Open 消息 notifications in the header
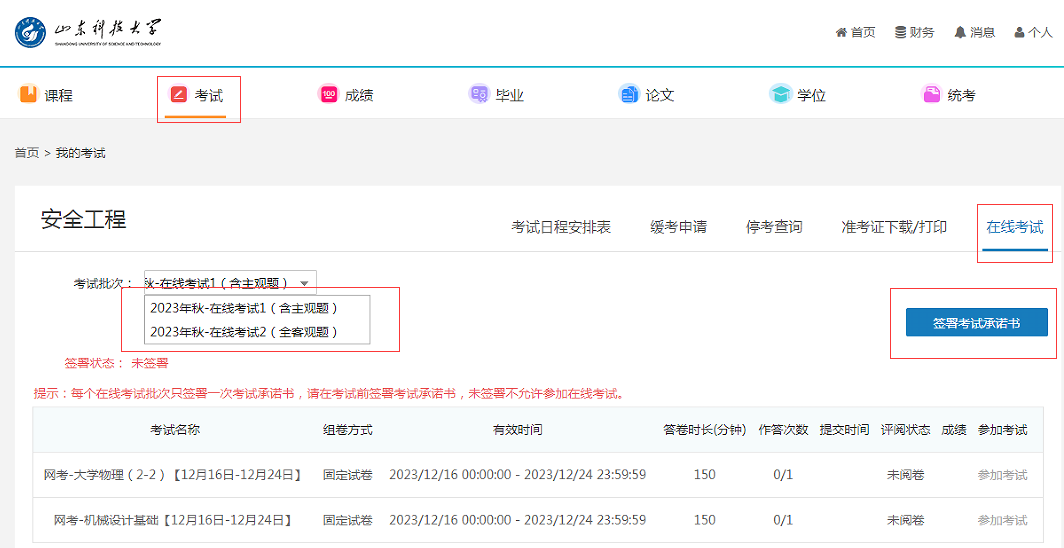This screenshot has height=548, width=1064. [x=974, y=32]
